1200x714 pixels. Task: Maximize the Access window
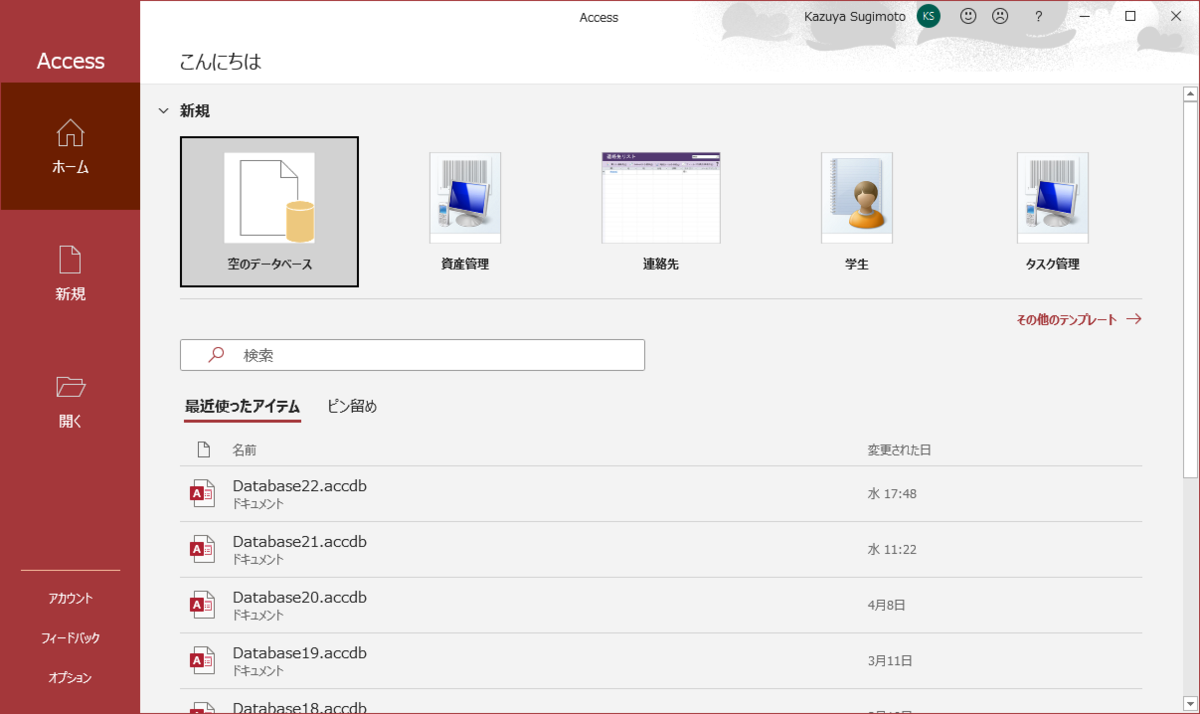[1130, 16]
